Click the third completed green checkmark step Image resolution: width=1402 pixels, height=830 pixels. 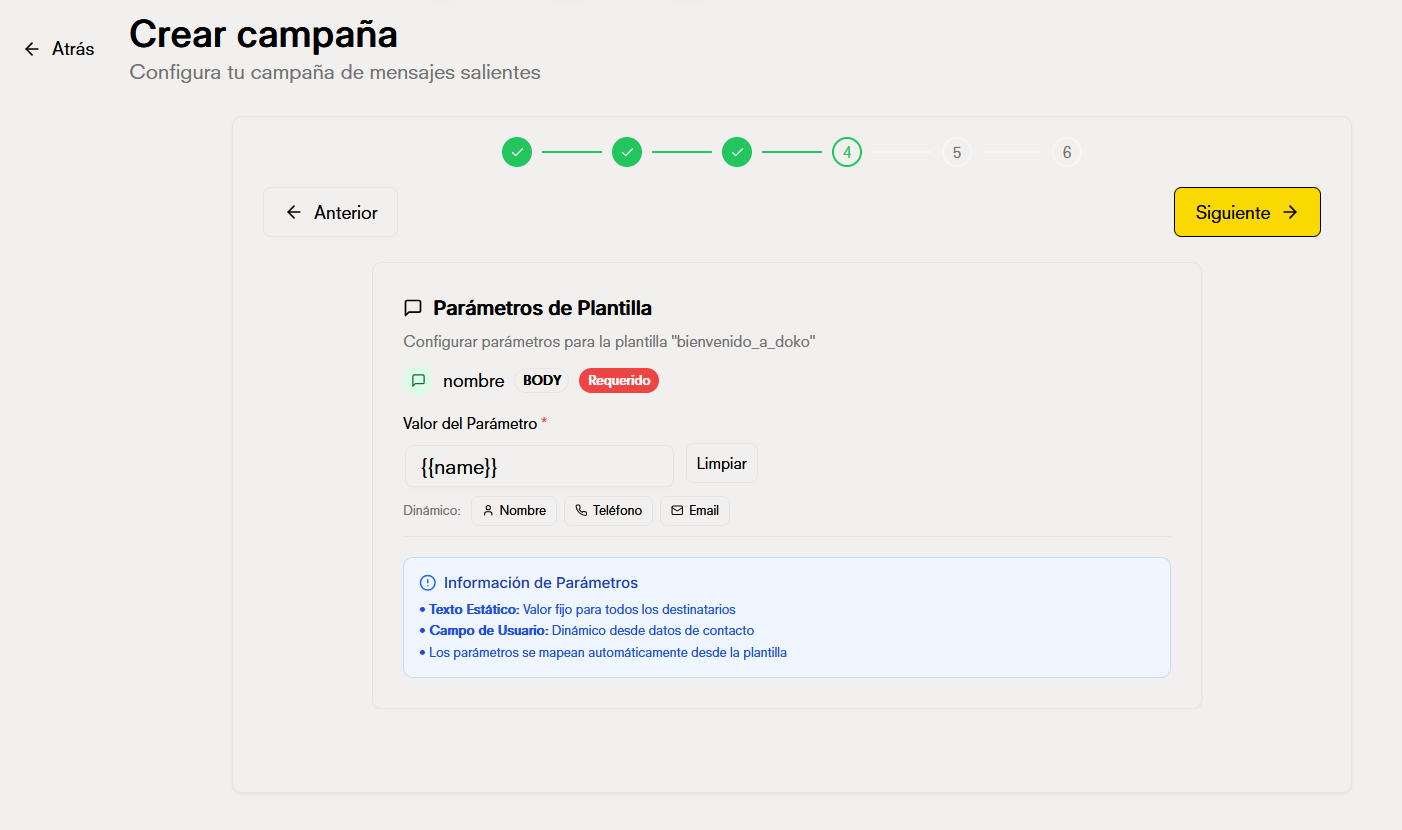click(x=737, y=152)
